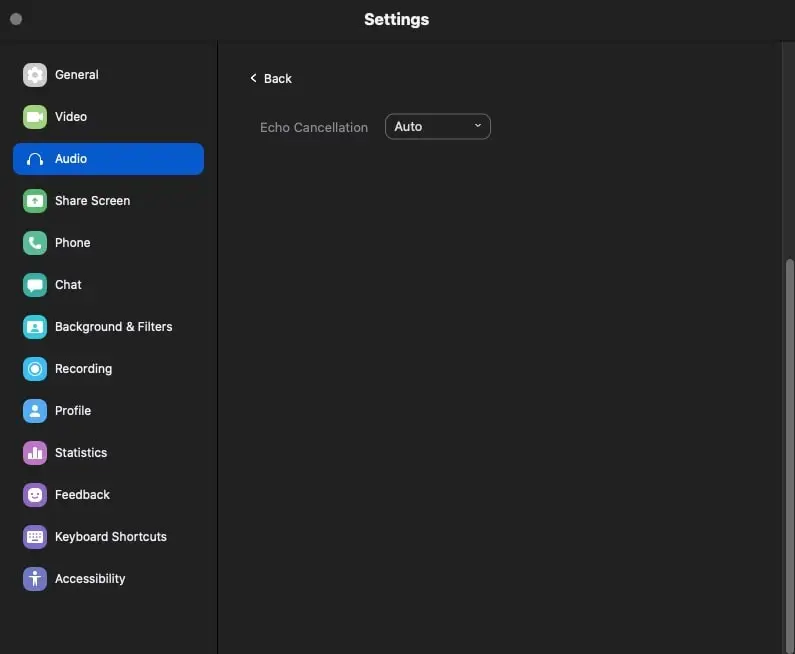The image size is (795, 654).
Task: Open Accessibility settings label
Action: (90, 579)
